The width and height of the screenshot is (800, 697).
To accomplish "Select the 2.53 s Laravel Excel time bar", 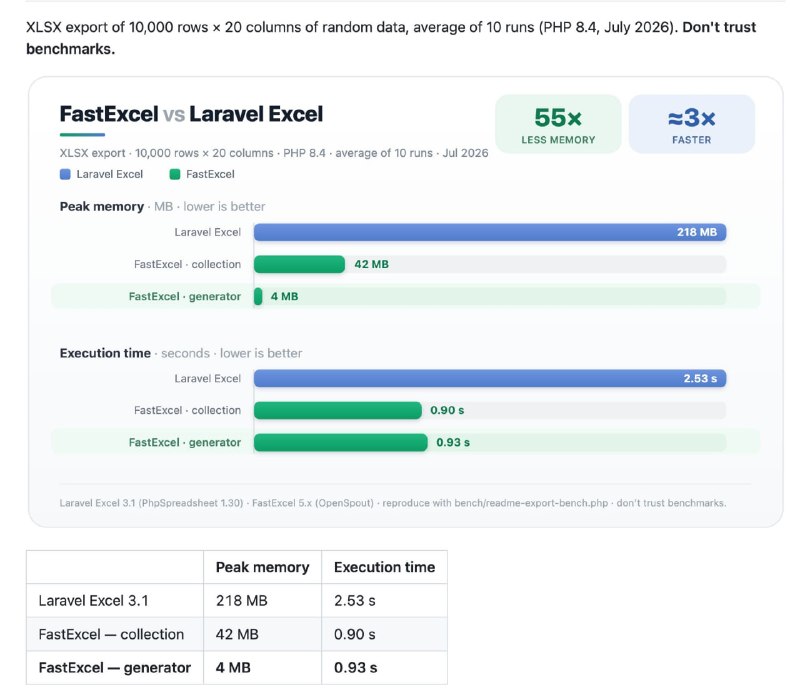I will click(x=490, y=379).
